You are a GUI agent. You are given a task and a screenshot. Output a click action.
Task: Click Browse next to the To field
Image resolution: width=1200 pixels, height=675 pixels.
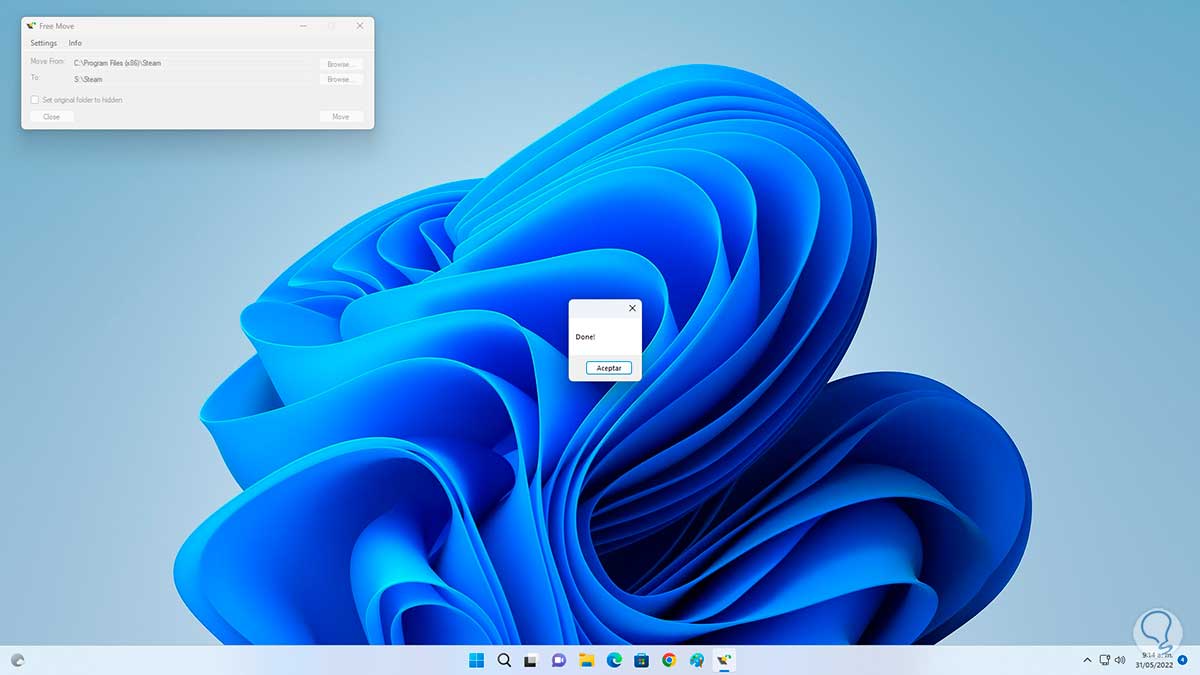coord(341,79)
